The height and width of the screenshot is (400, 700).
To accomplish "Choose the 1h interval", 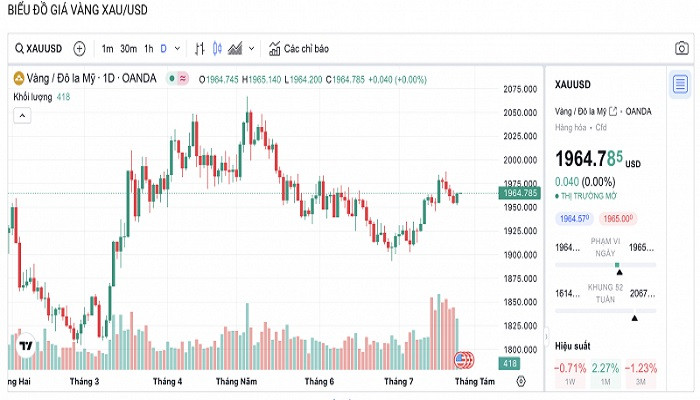I will pos(148,48).
